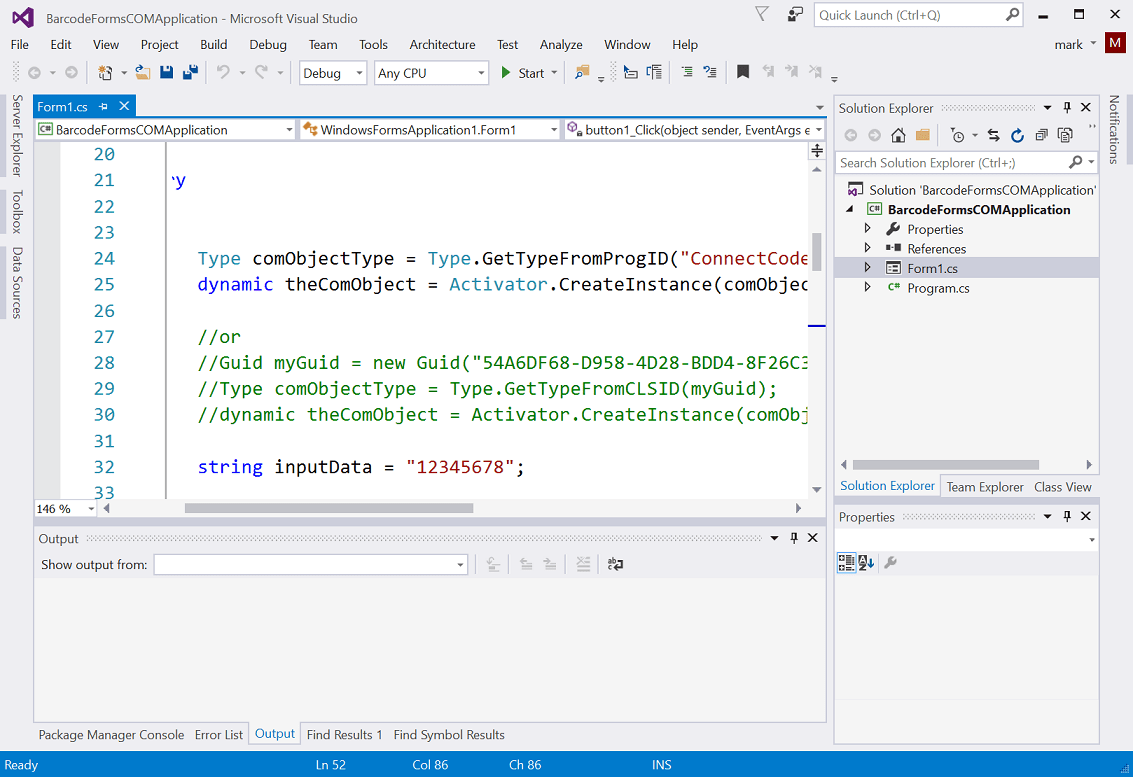Expand the Program.cs tree node

click(868, 287)
